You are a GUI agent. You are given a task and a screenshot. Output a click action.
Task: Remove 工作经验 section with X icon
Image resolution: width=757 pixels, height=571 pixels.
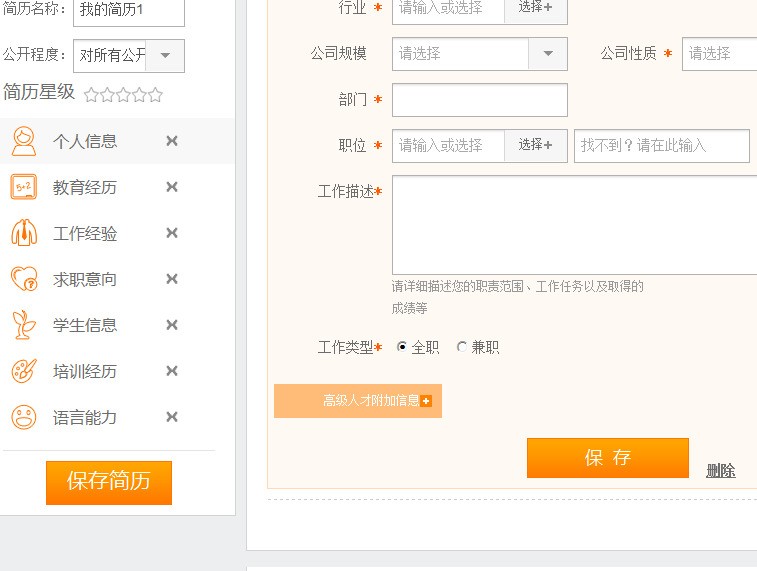172,233
